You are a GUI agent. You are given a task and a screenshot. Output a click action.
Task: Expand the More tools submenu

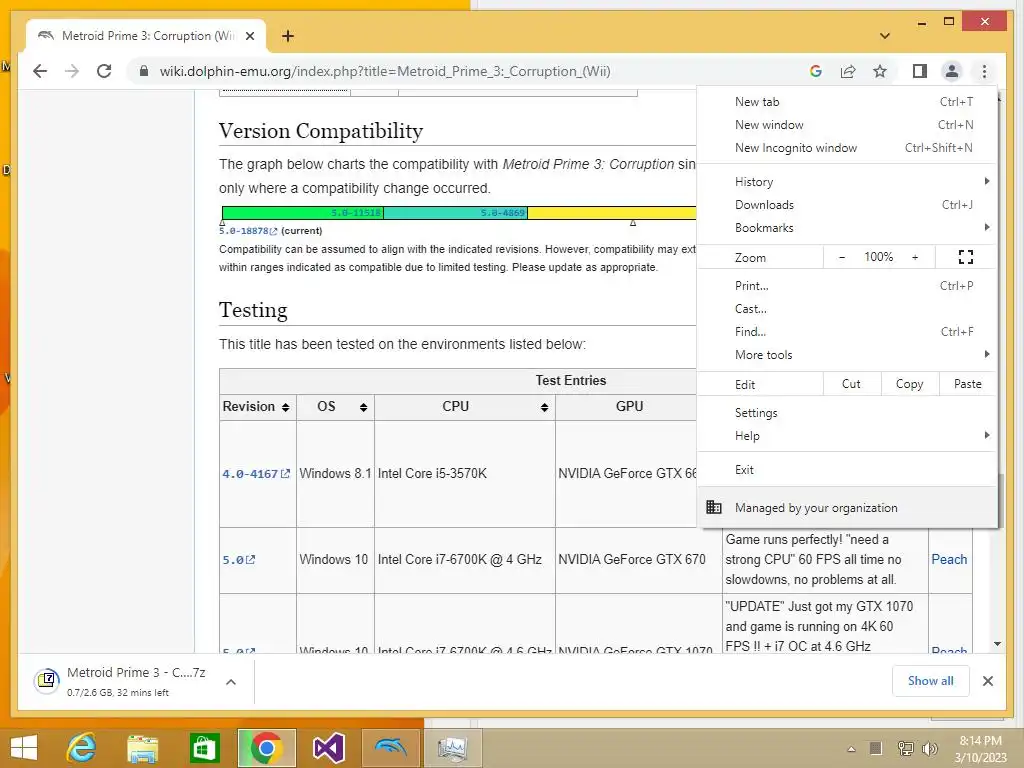(847, 355)
